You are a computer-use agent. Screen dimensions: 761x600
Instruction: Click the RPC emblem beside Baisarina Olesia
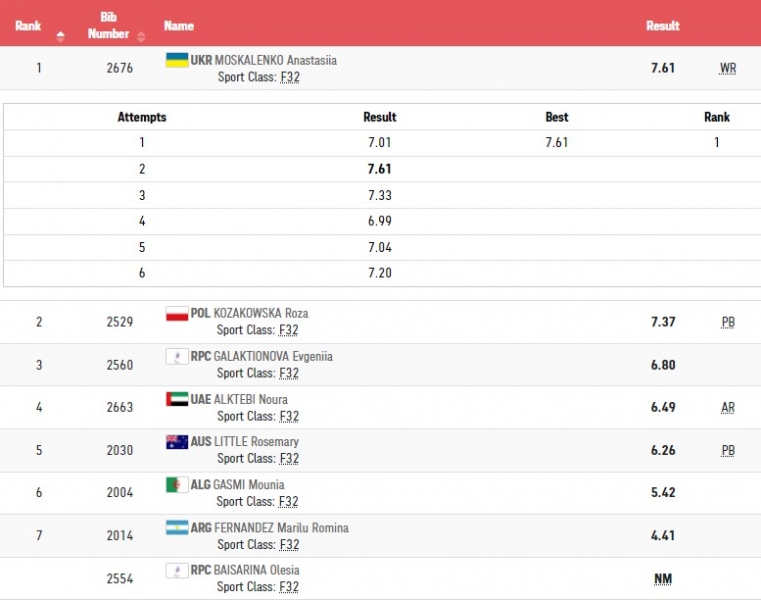[176, 570]
